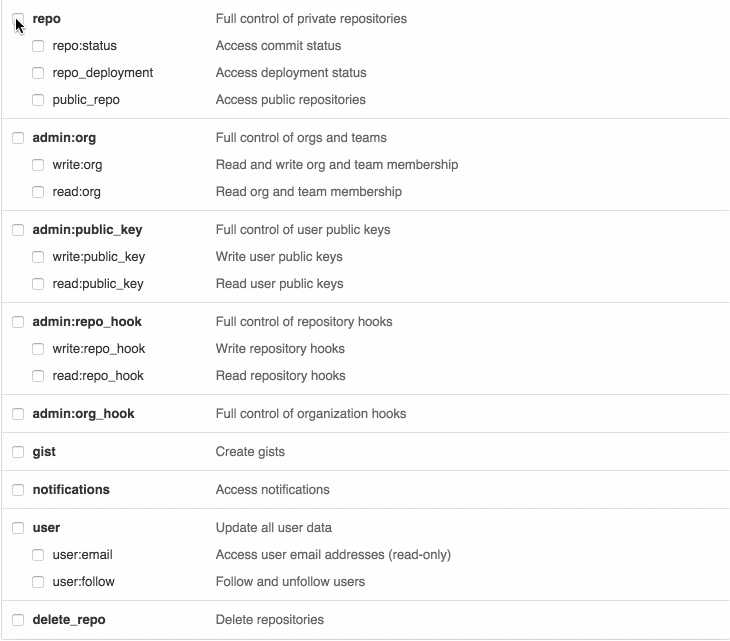The width and height of the screenshot is (730, 641).
Task: Enable the admin:org_hook scope
Action: point(18,414)
